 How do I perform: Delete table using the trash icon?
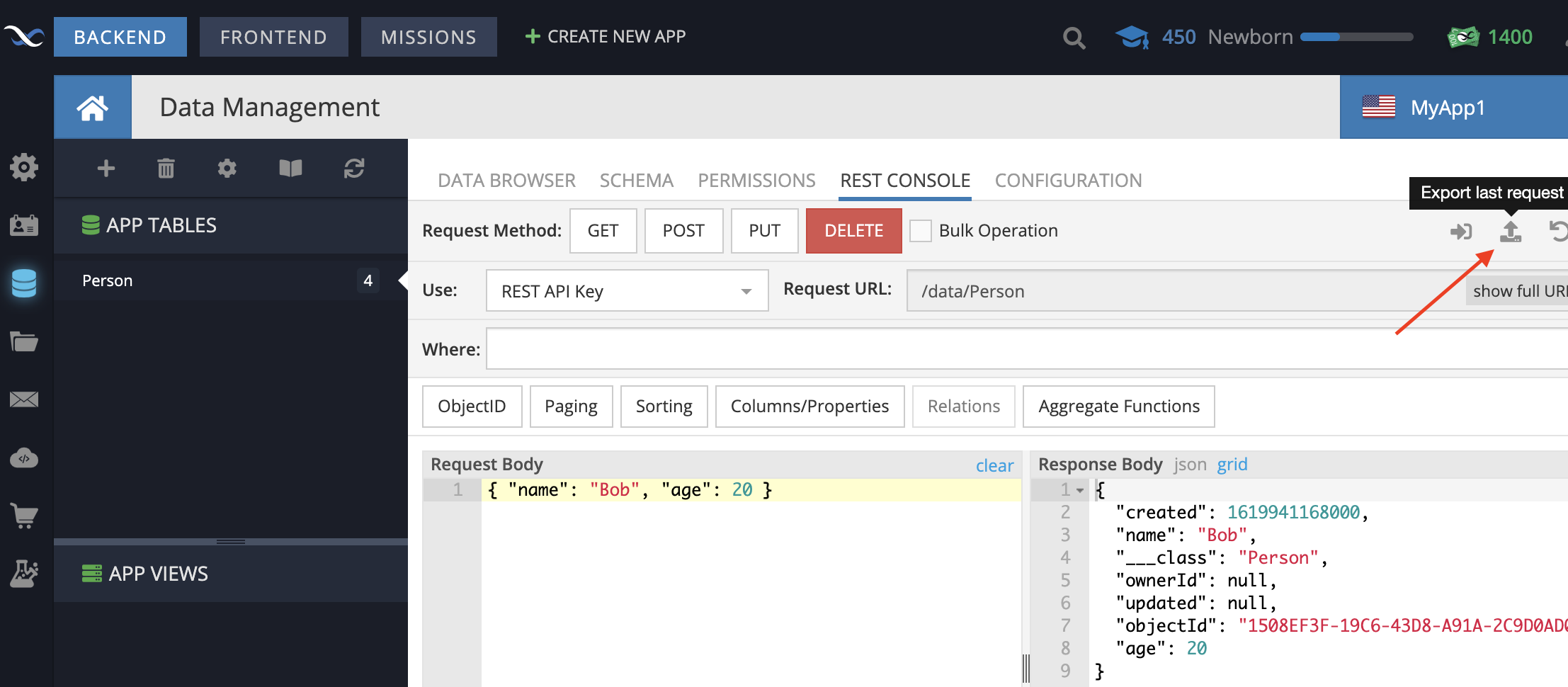coord(166,168)
